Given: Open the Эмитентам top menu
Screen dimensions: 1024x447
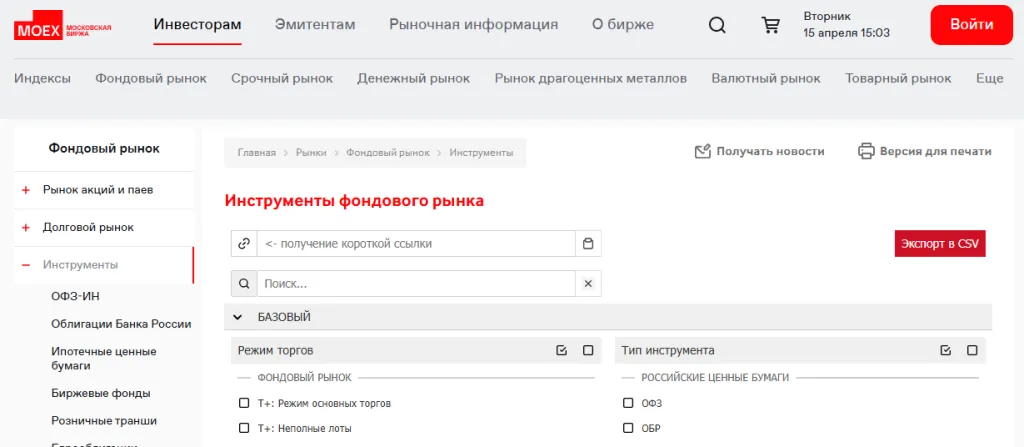Looking at the screenshot, I should coord(315,25).
